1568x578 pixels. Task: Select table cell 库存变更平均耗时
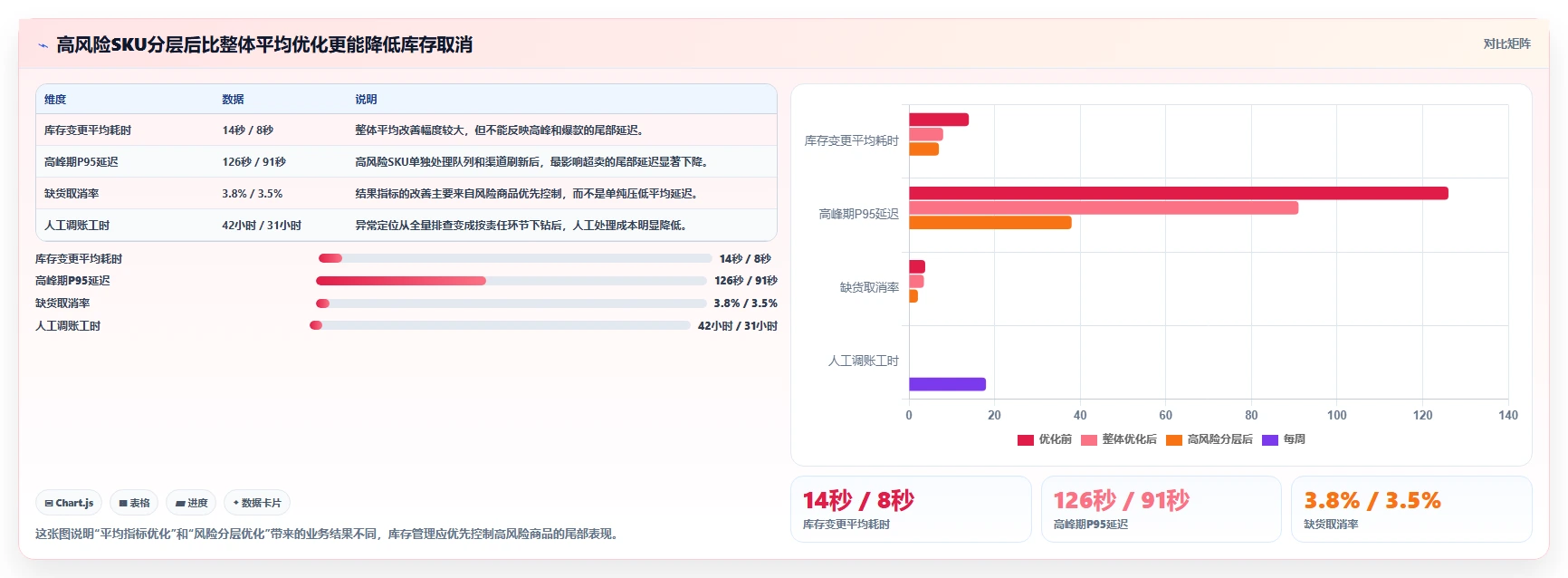(88, 130)
